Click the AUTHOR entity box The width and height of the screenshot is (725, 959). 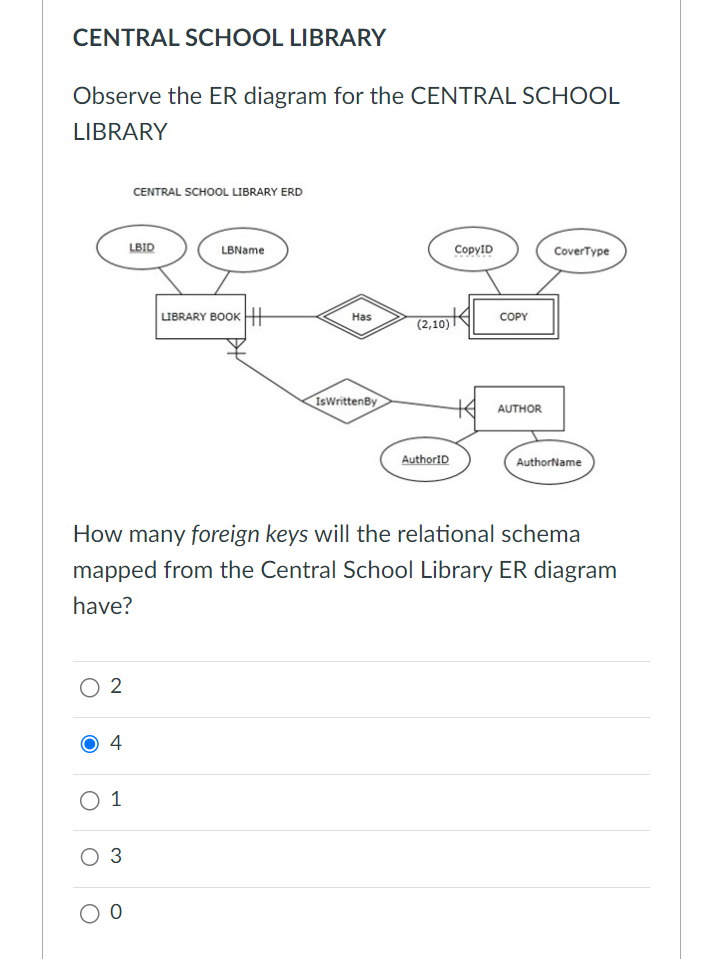pos(519,408)
